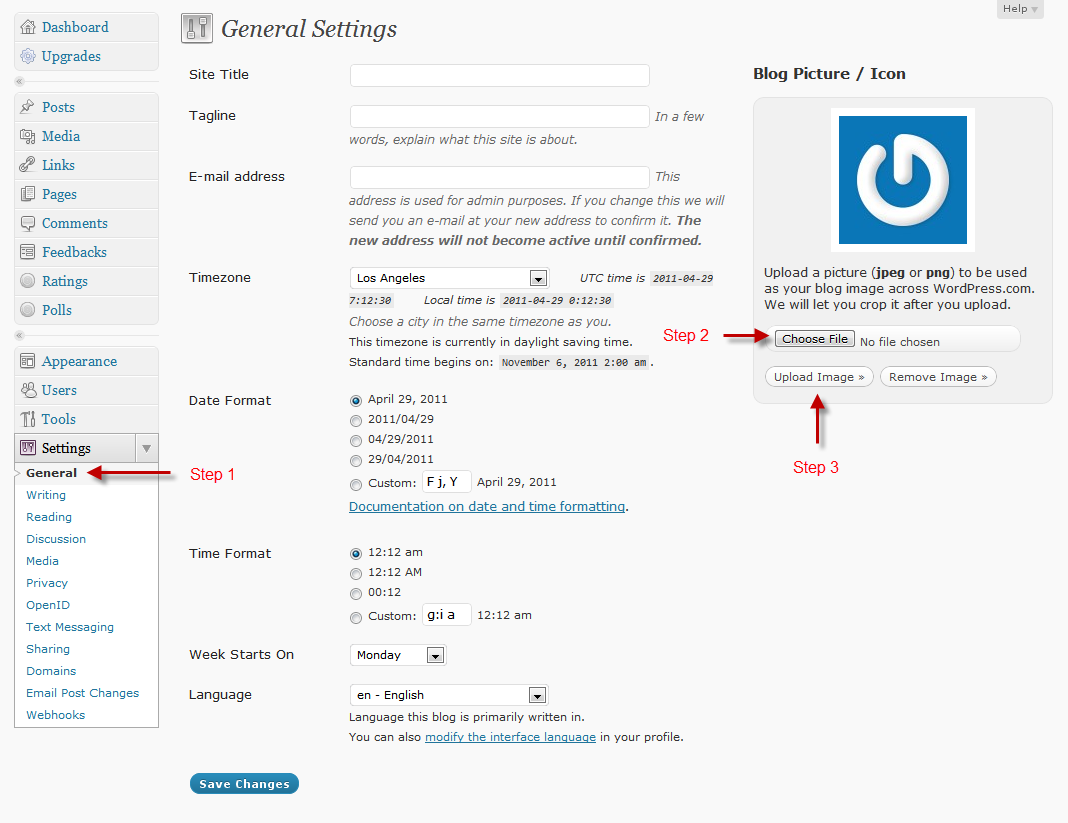The image size is (1068, 823).
Task: Open the Privacy settings menu item
Action: coord(47,583)
